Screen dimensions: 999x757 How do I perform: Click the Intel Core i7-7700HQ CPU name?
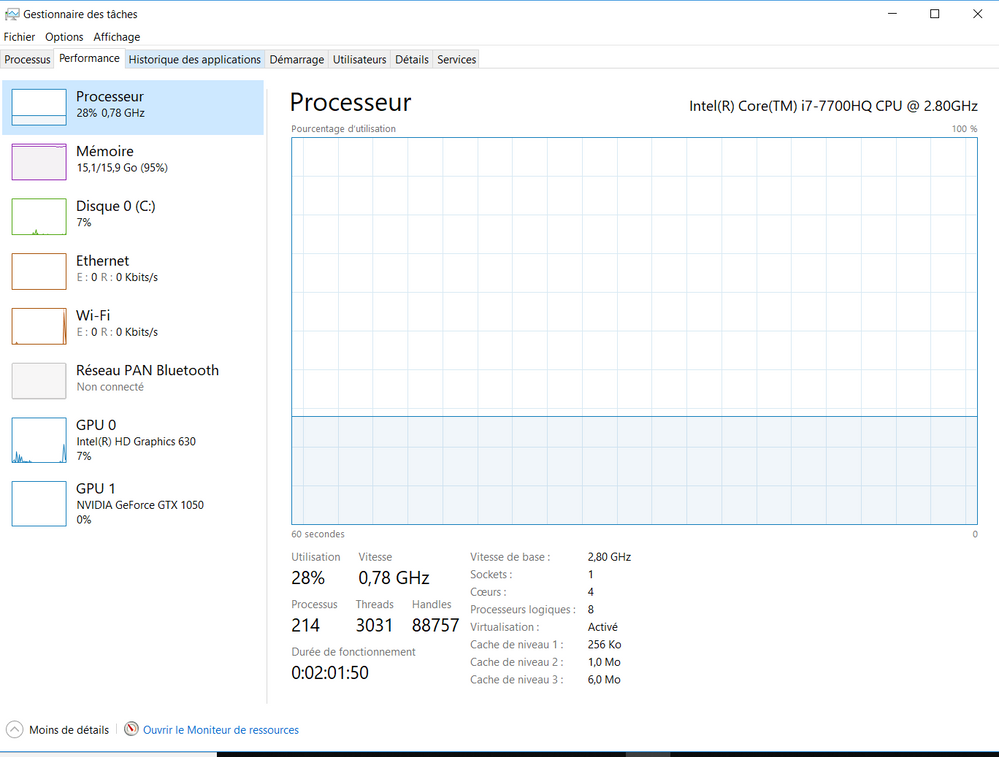(x=833, y=106)
